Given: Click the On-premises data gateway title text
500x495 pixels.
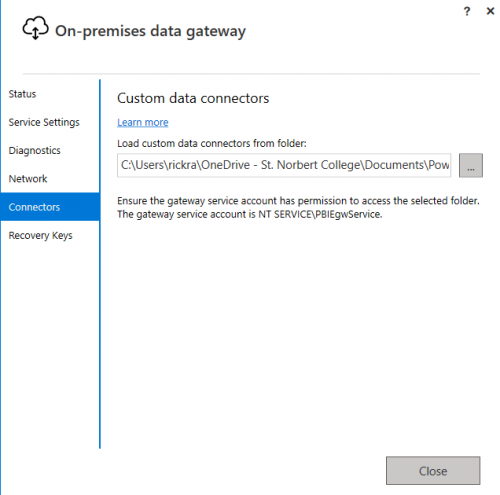Looking at the screenshot, I should (150, 31).
